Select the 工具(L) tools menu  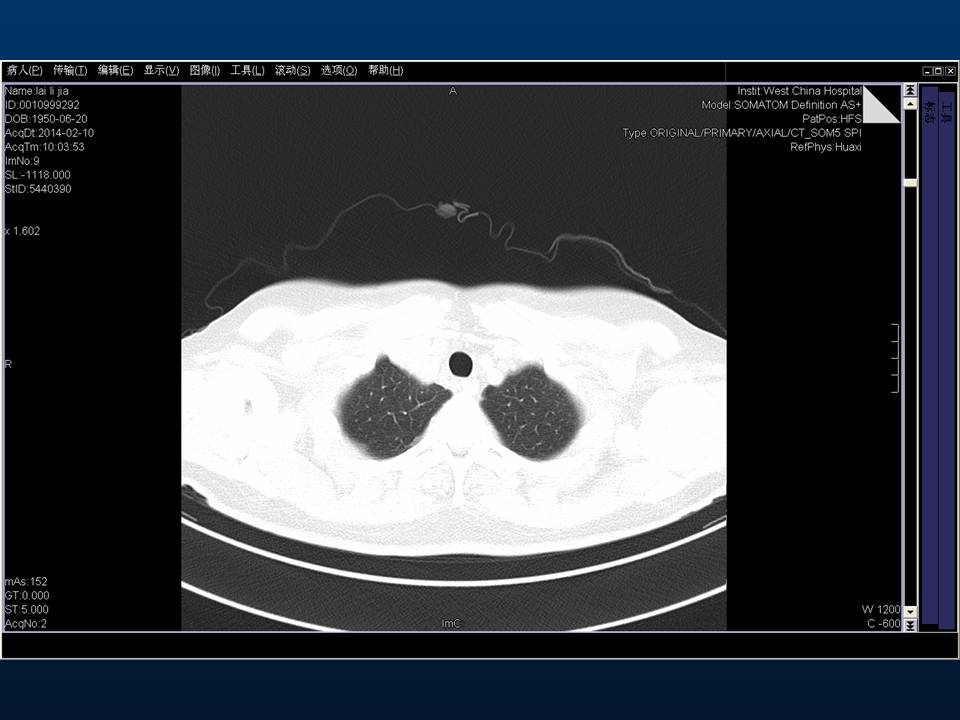(247, 70)
